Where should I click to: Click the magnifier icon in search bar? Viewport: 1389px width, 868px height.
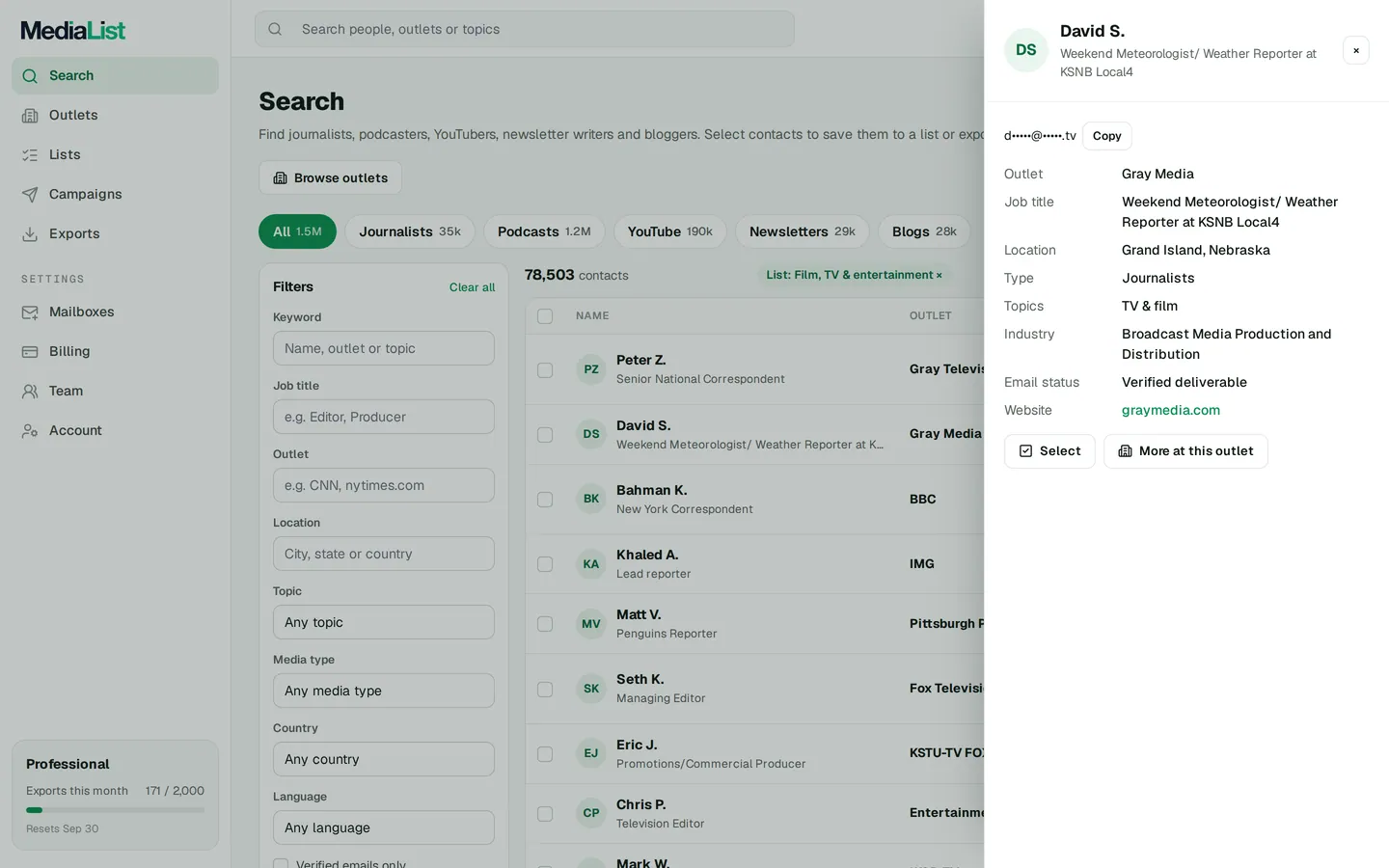275,29
